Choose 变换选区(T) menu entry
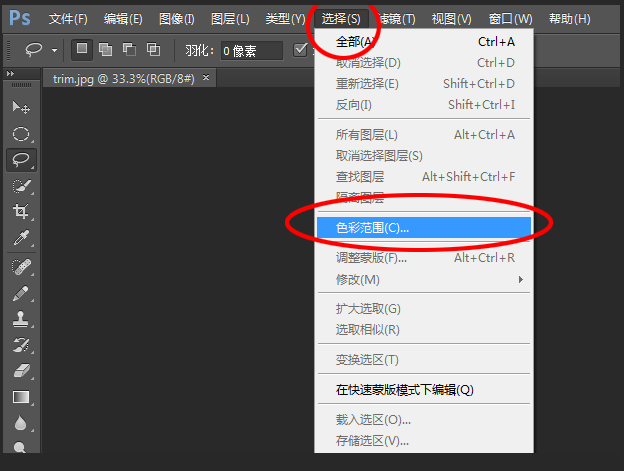Screen dimensions: 624x471 424,360
